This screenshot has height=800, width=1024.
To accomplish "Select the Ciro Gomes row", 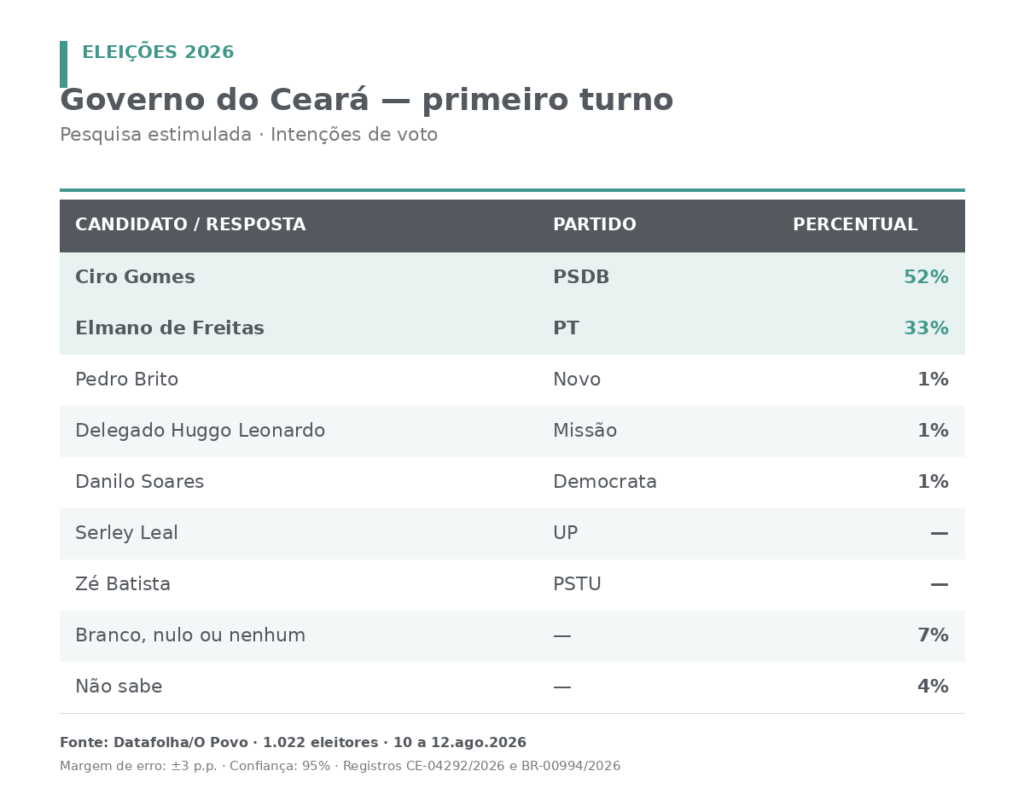I will (x=512, y=277).
